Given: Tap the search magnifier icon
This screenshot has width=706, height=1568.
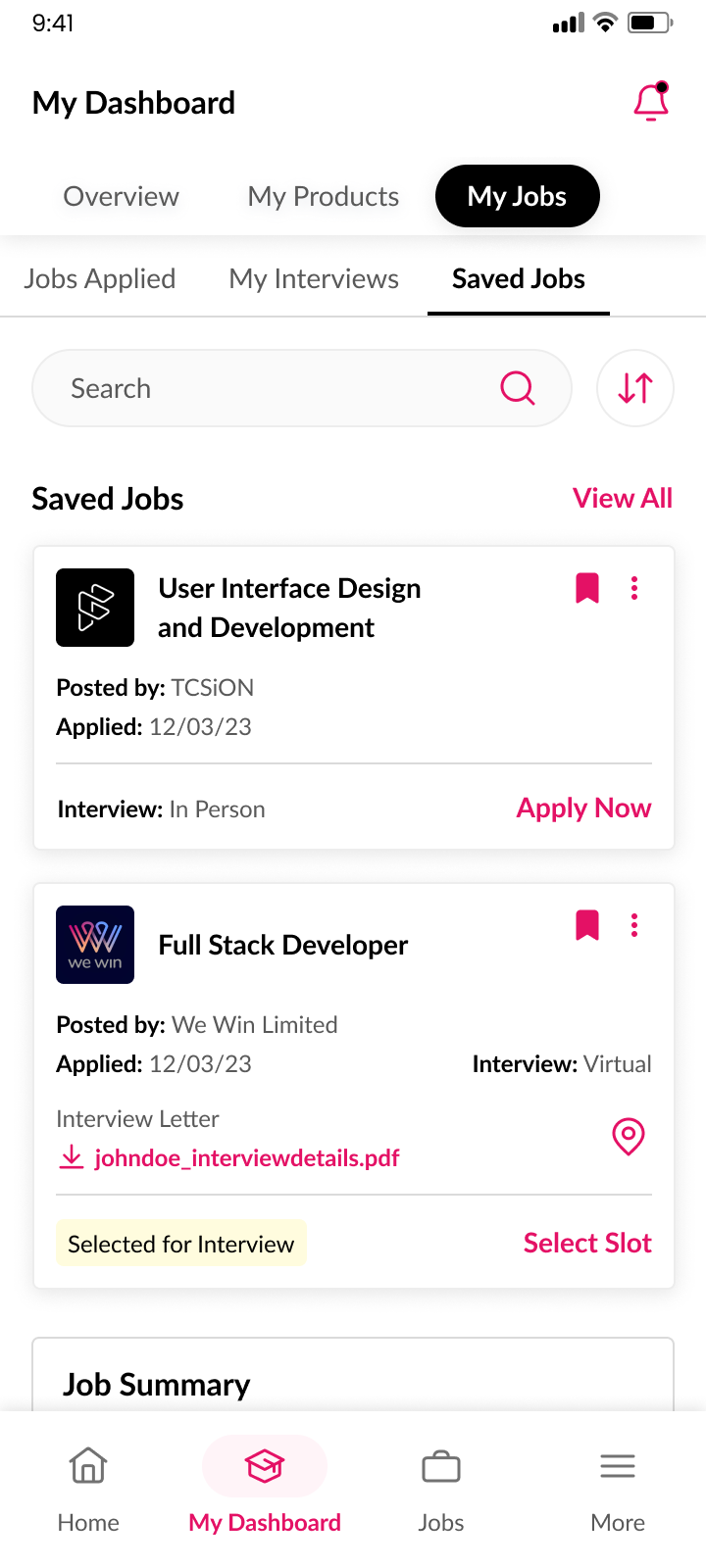Looking at the screenshot, I should (x=517, y=388).
